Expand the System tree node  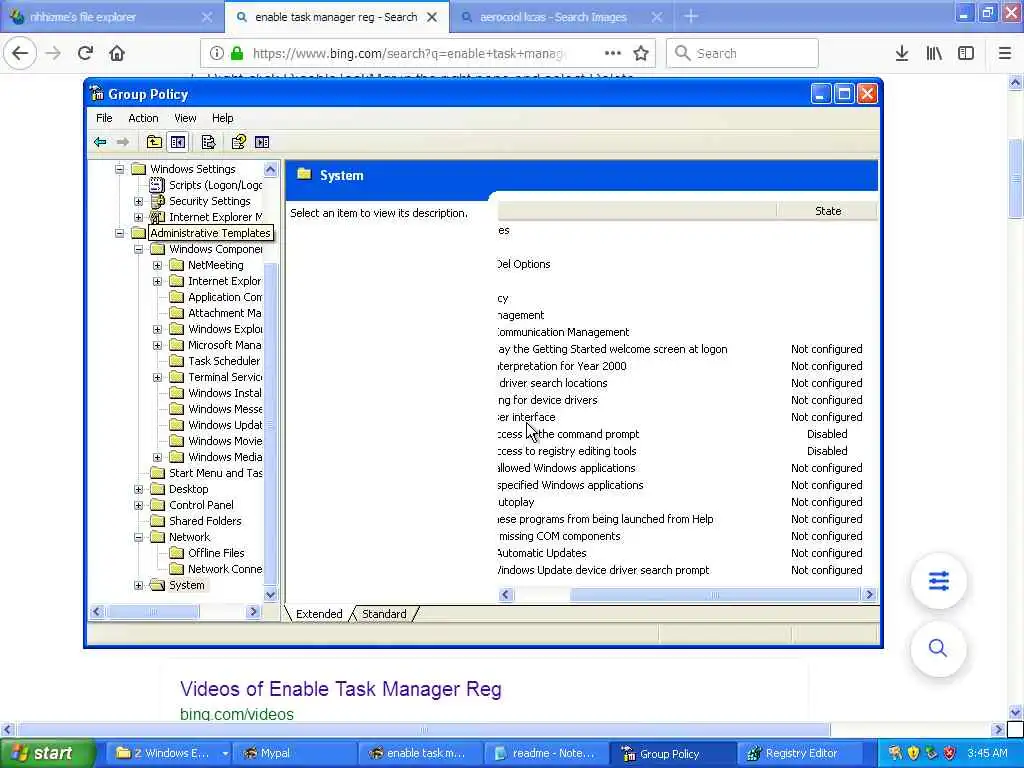(x=138, y=585)
